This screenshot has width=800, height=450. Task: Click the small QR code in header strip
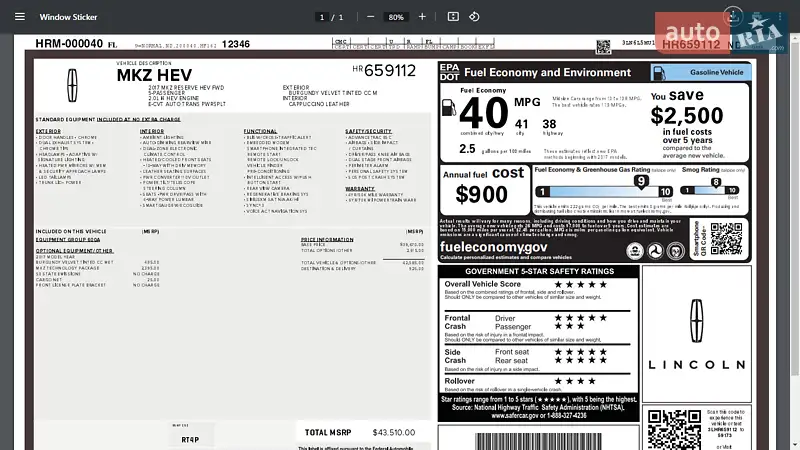pyautogui.click(x=604, y=47)
